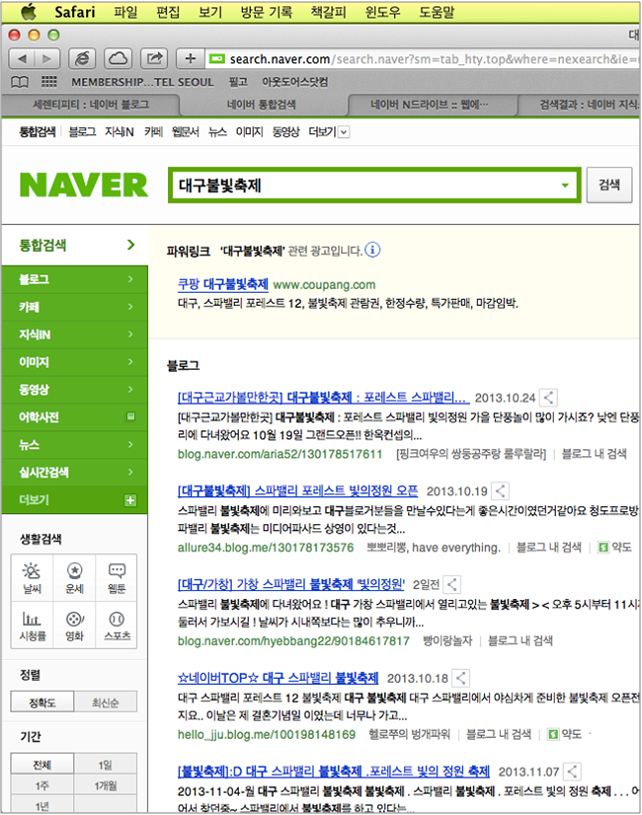Expand 더보기 plus in green sidebar

pyautogui.click(x=129, y=500)
